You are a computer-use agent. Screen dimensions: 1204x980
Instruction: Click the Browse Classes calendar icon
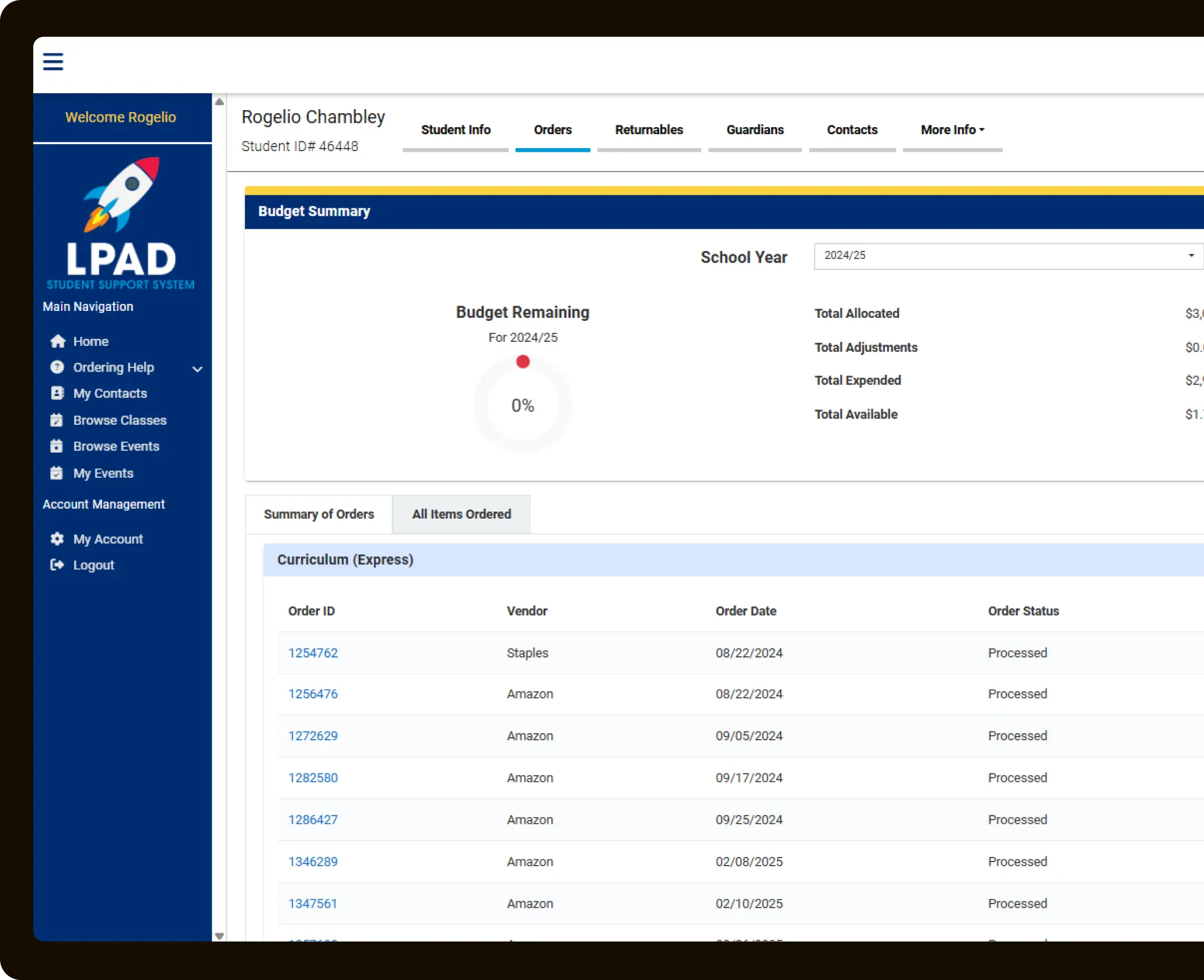point(57,420)
